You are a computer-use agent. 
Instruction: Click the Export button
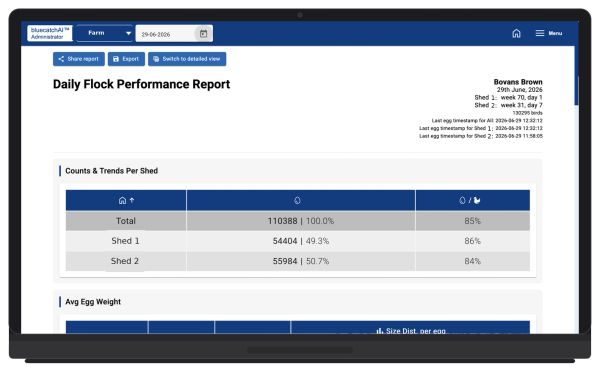point(126,59)
